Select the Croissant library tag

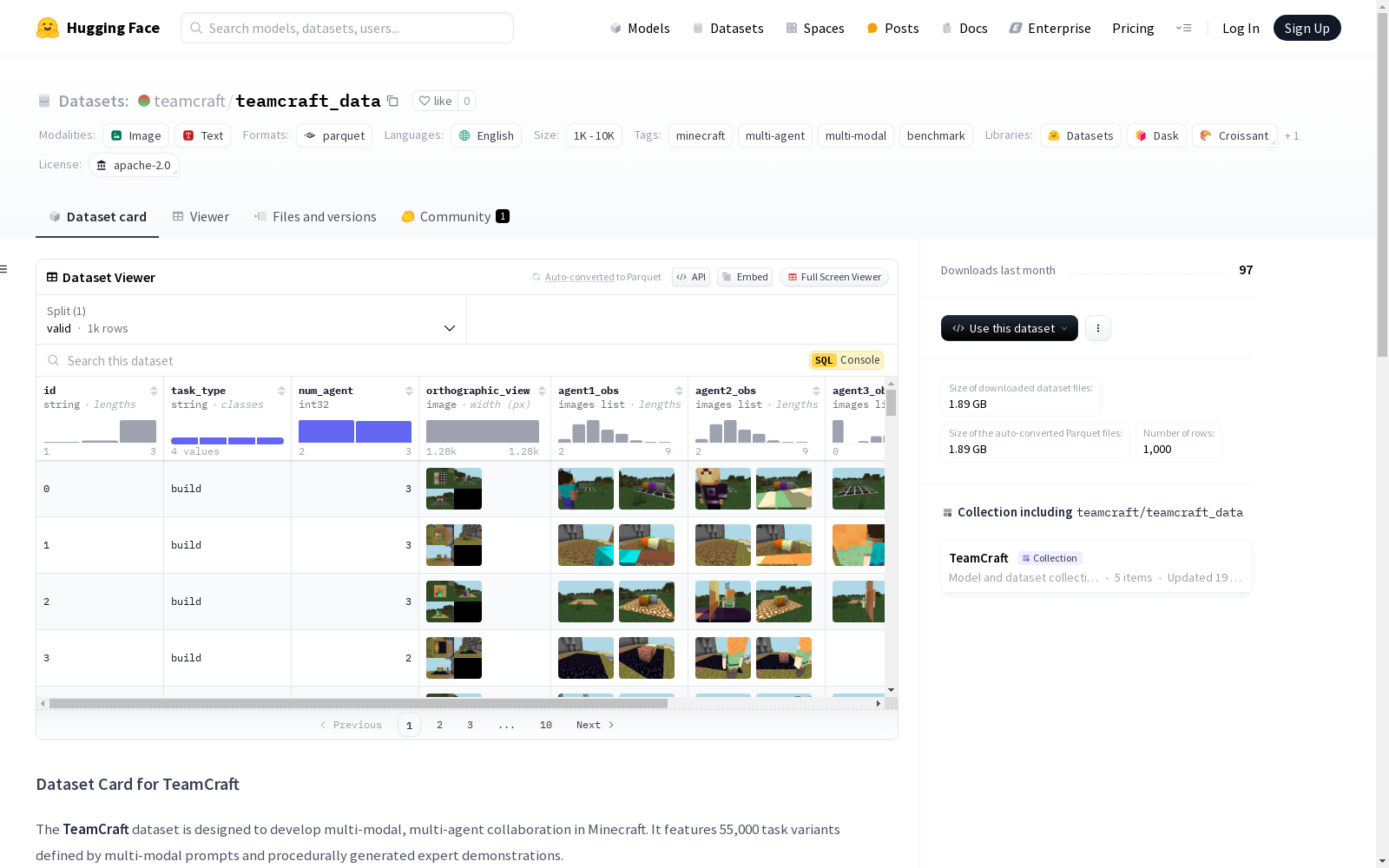[1234, 135]
